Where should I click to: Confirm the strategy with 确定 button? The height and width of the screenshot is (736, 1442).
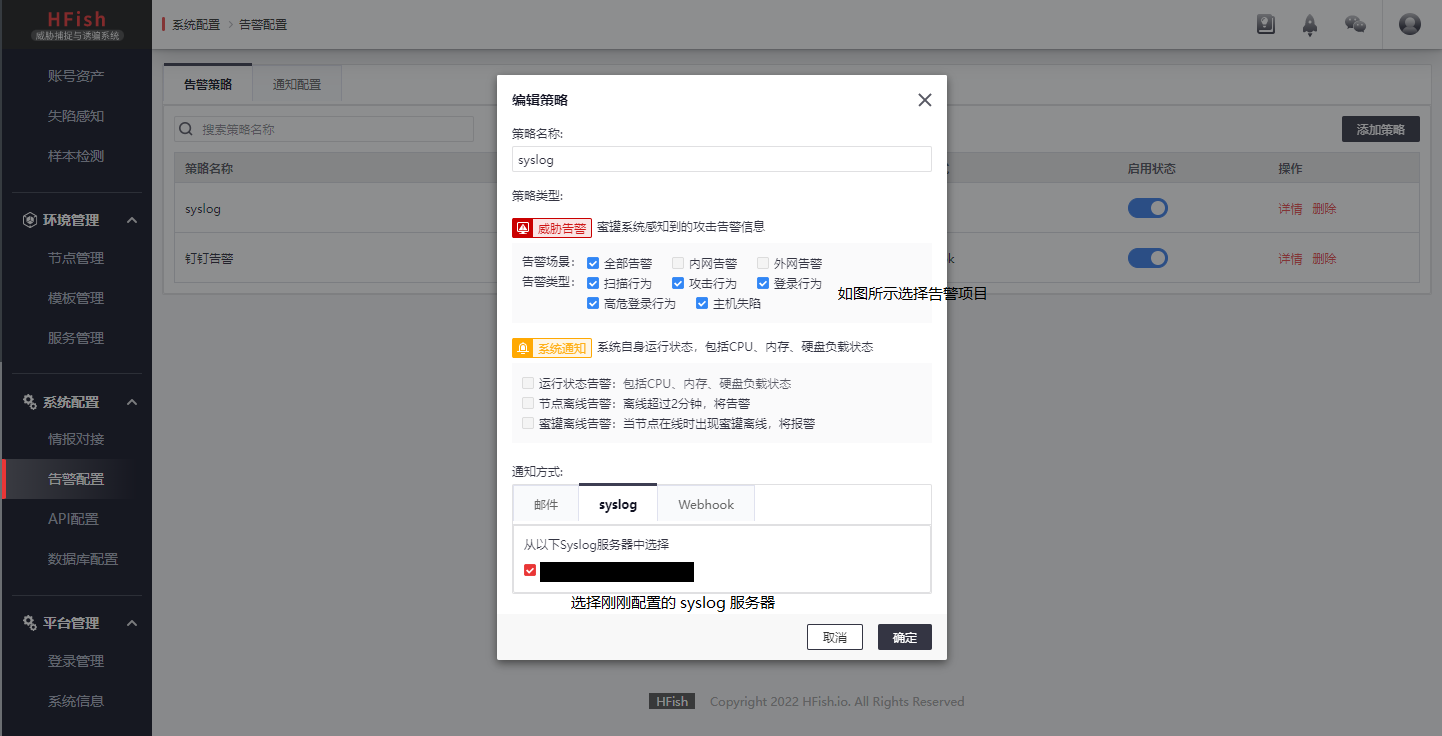pos(905,637)
